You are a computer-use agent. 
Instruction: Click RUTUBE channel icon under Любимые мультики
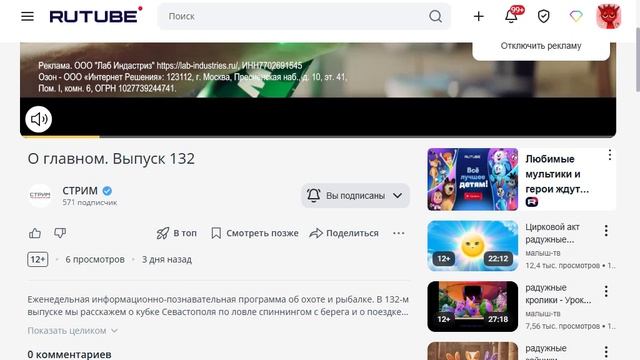pos(531,202)
